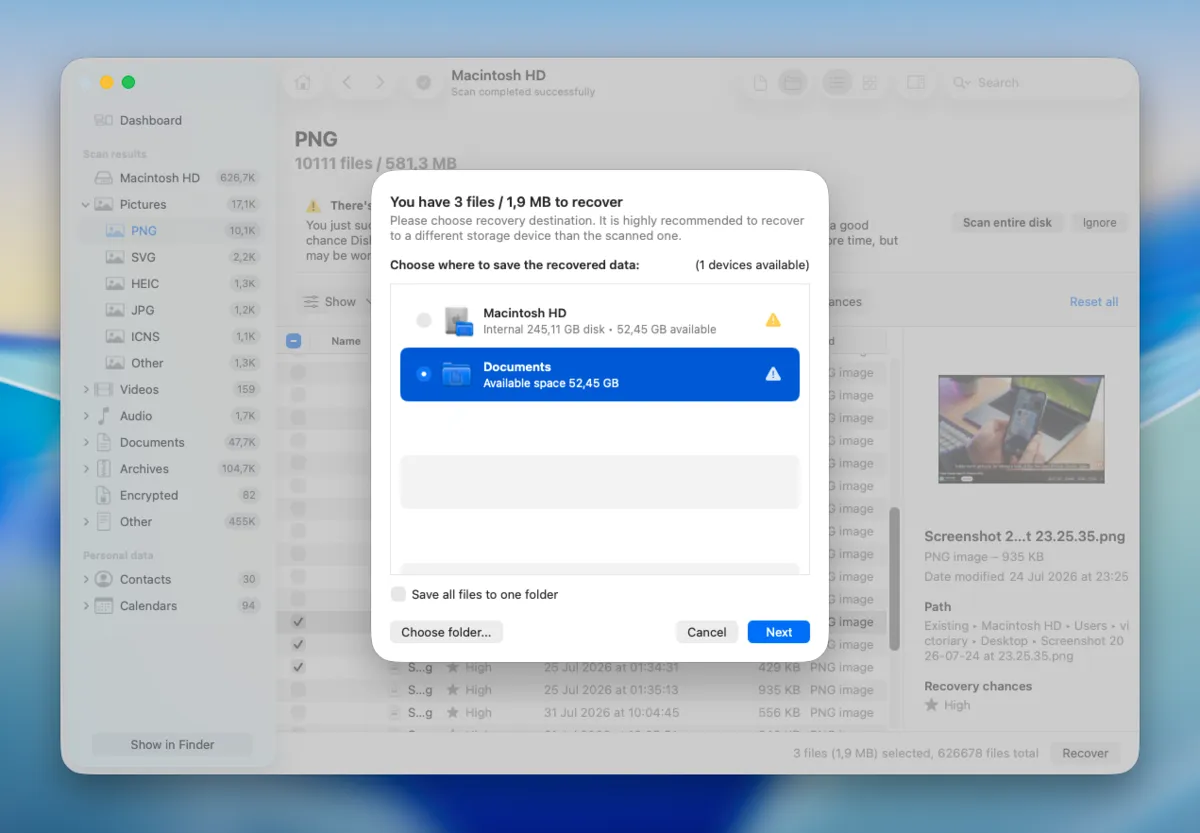The height and width of the screenshot is (833, 1200).
Task: Open the Dashboard icon in sidebar
Action: coord(103,120)
